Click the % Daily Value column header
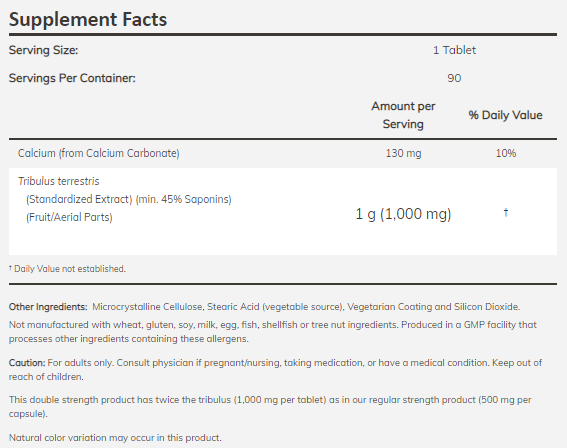 click(506, 115)
